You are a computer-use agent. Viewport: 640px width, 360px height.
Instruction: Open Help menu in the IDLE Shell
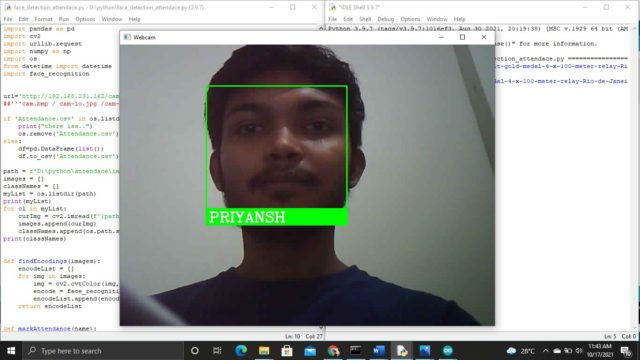(x=460, y=19)
